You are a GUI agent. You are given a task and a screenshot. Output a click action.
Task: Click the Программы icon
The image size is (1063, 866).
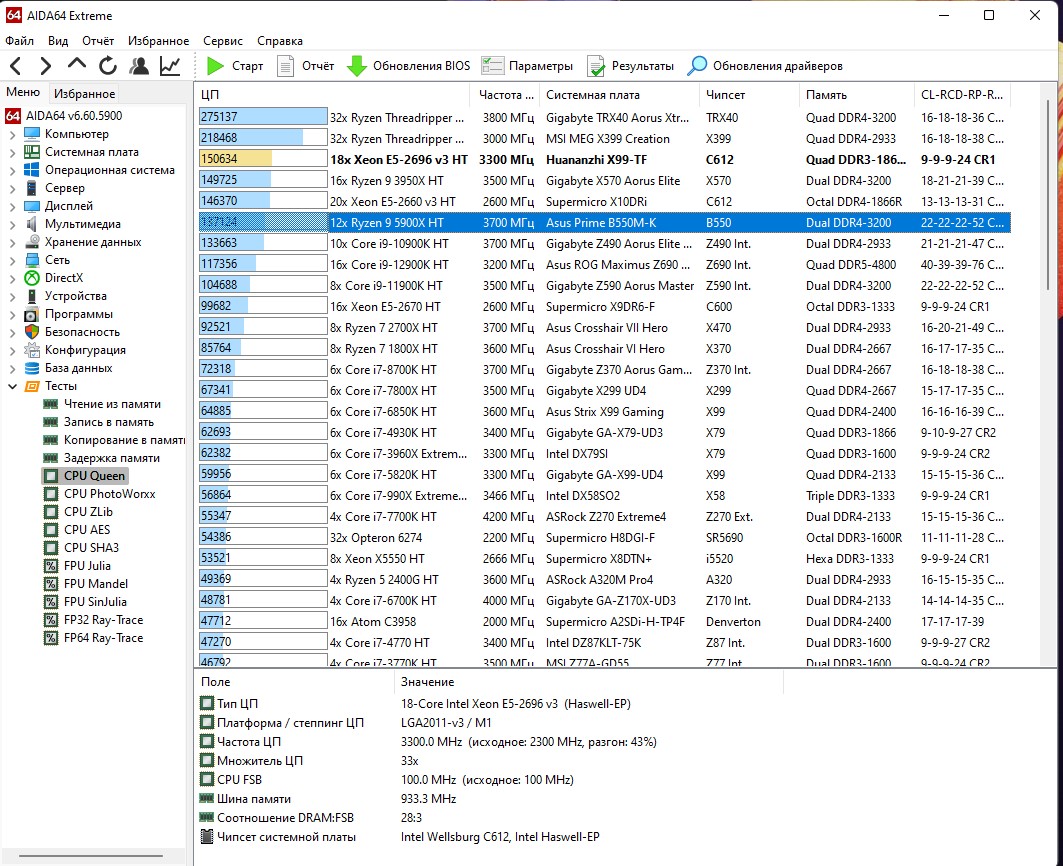32,314
